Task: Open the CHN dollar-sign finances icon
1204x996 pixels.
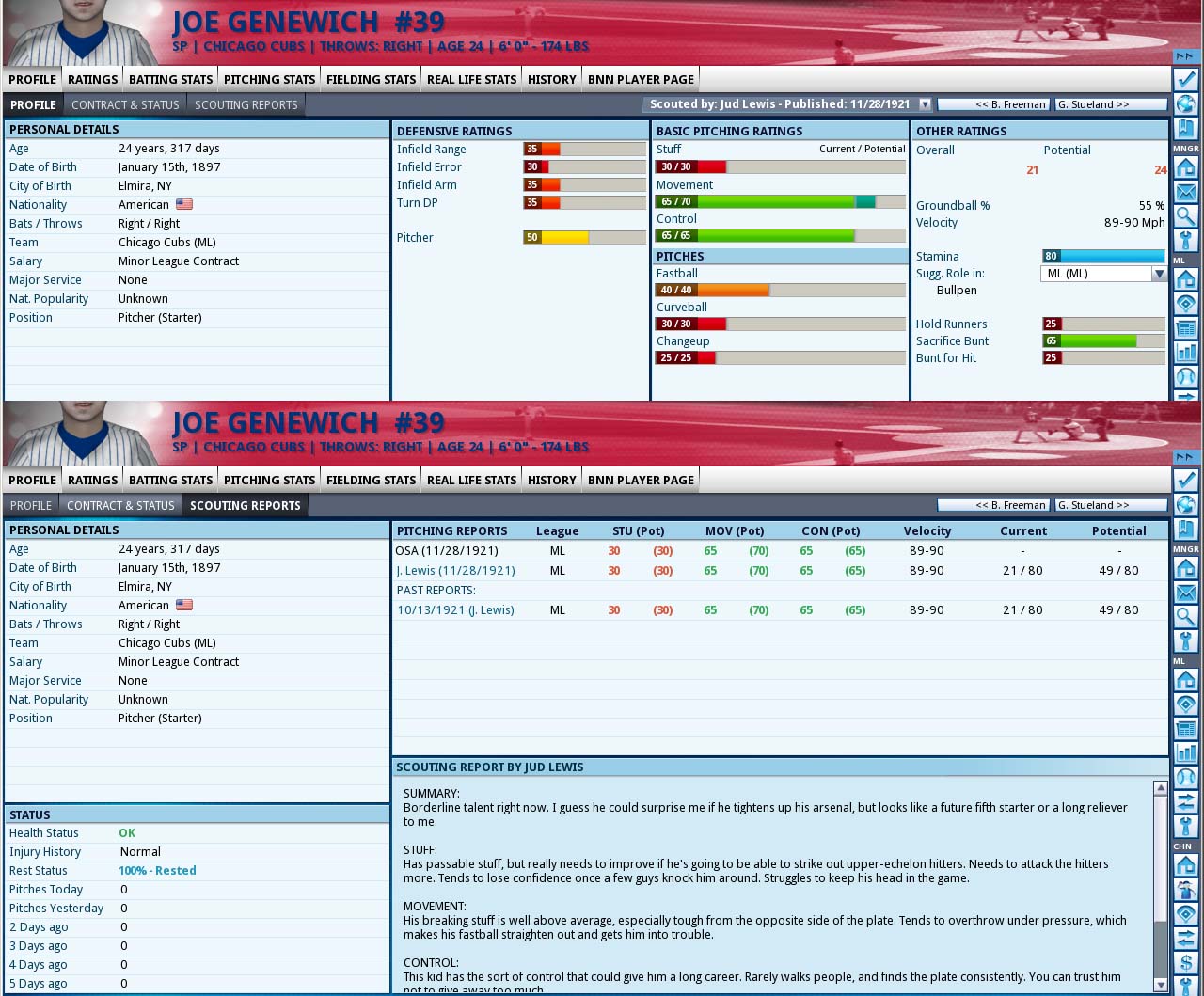Action: 1185,962
